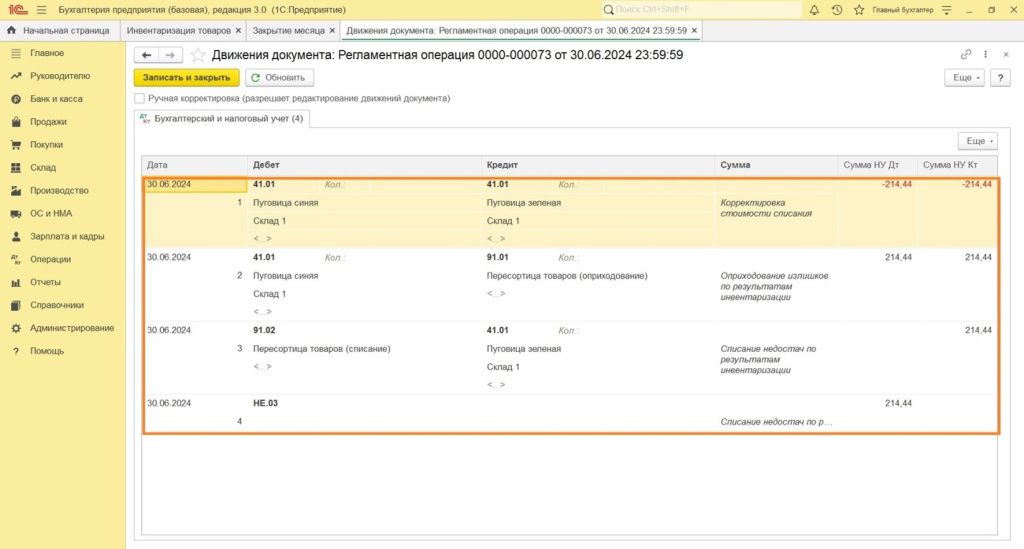Click the Записать и закрыть button
The width and height of the screenshot is (1024, 549).
(187, 77)
